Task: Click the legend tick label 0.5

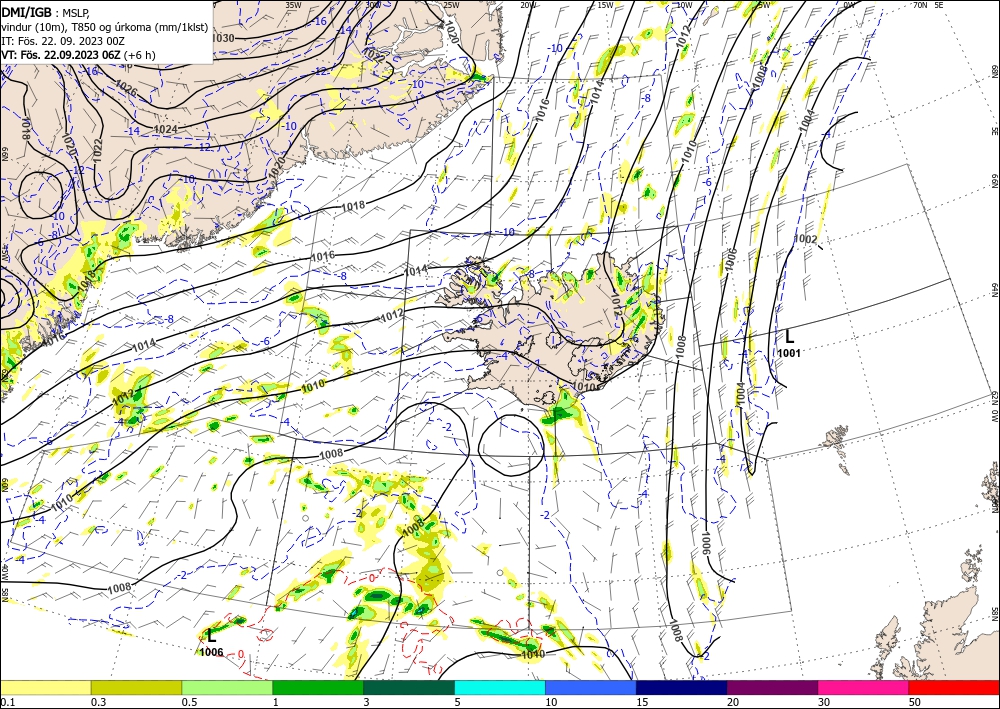Action: click(x=189, y=702)
